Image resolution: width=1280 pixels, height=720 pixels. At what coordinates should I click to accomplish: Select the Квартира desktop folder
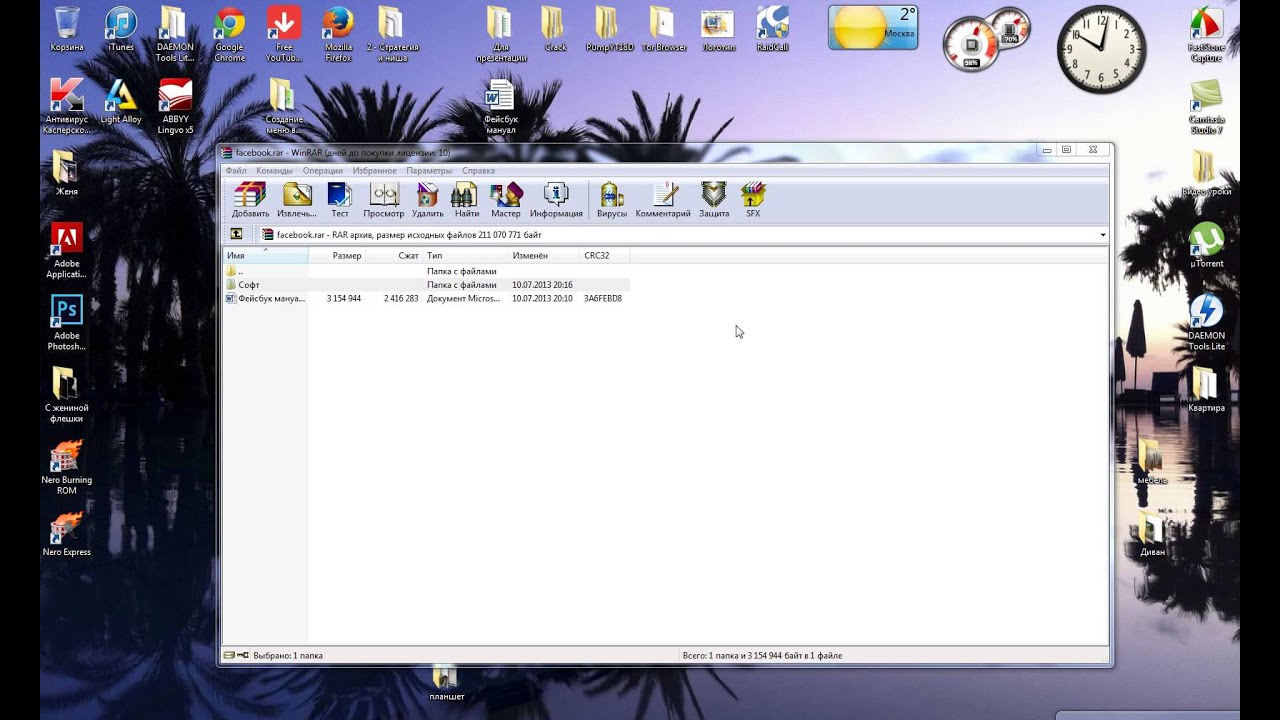pyautogui.click(x=1207, y=390)
